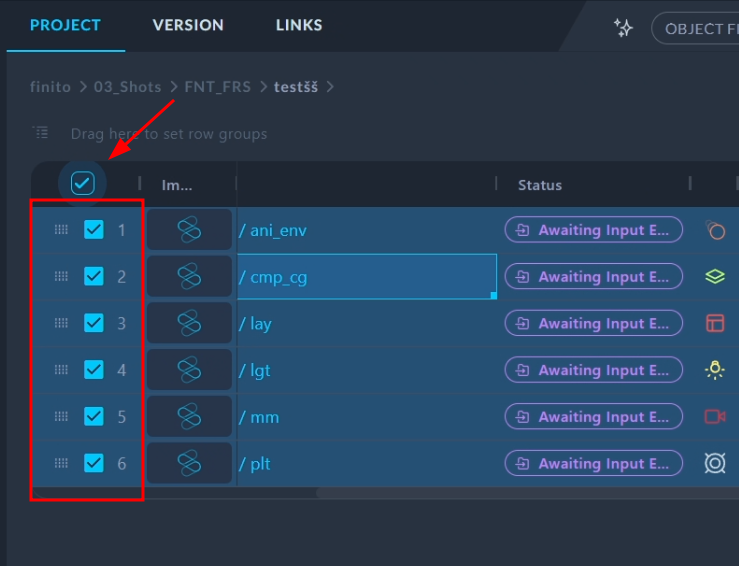The width and height of the screenshot is (739, 566).
Task: Click the red camera icon for mm
Action: pyautogui.click(x=714, y=416)
